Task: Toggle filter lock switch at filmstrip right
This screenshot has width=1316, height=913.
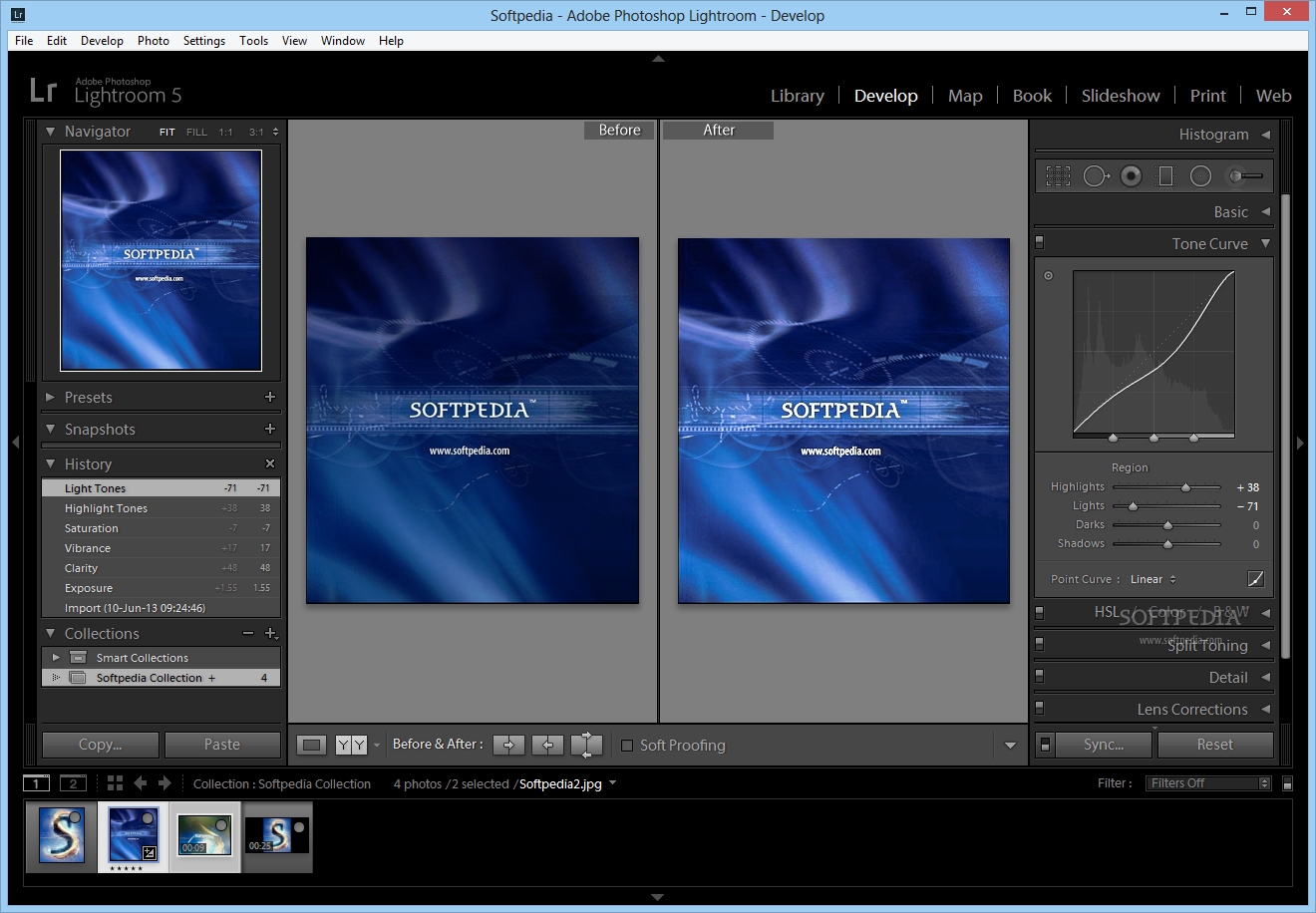Action: click(1287, 783)
